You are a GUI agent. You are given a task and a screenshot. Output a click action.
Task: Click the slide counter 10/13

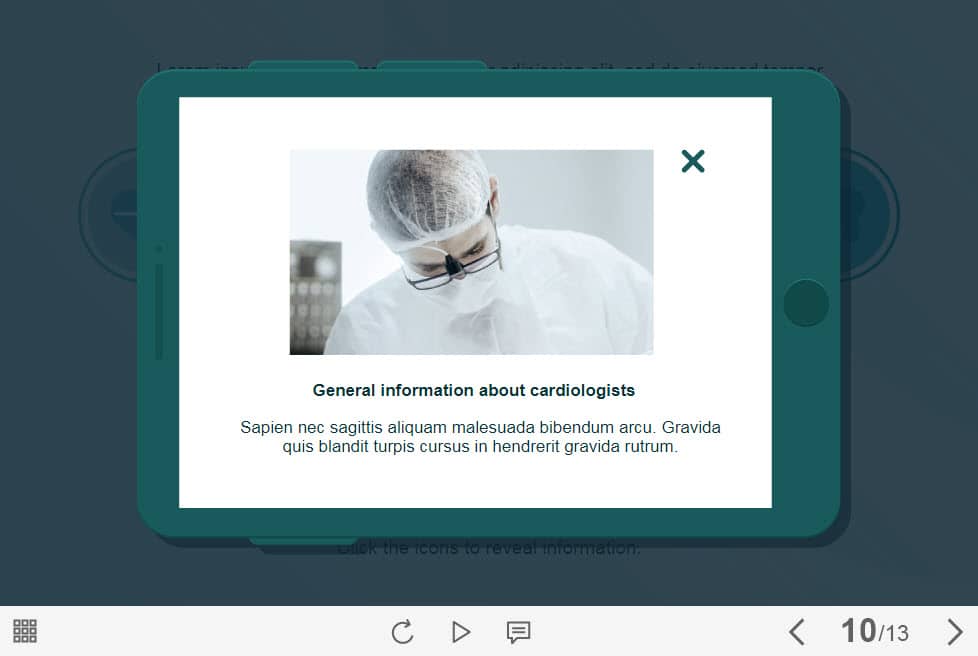[x=874, y=632]
